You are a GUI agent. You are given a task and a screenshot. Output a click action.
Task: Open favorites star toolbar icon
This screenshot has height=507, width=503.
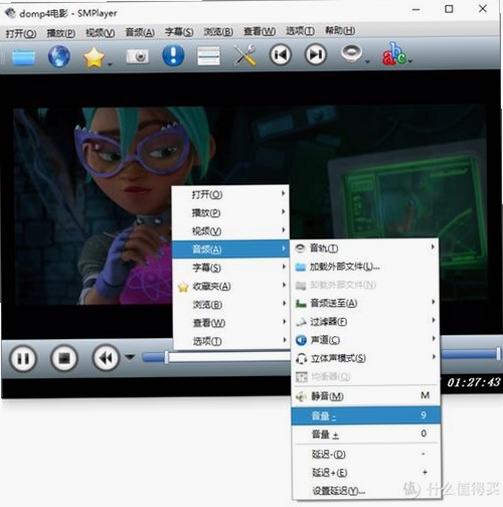pos(94,57)
